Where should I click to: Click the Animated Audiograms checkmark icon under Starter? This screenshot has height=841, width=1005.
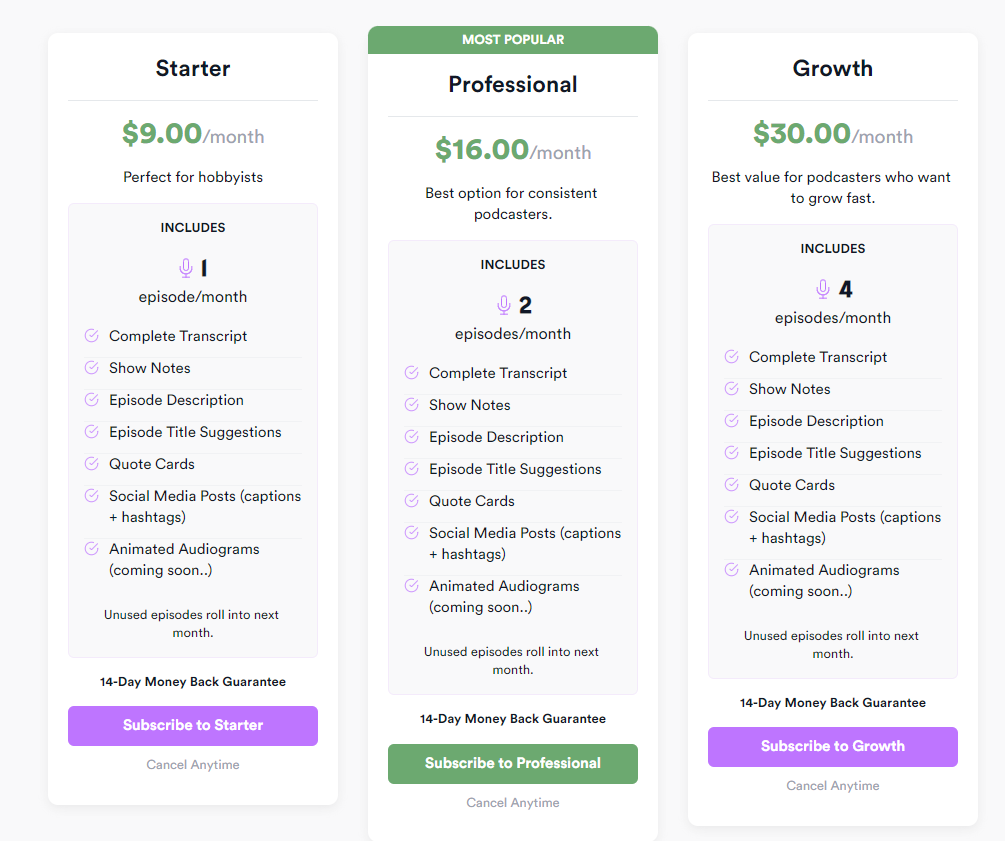[x=92, y=549]
